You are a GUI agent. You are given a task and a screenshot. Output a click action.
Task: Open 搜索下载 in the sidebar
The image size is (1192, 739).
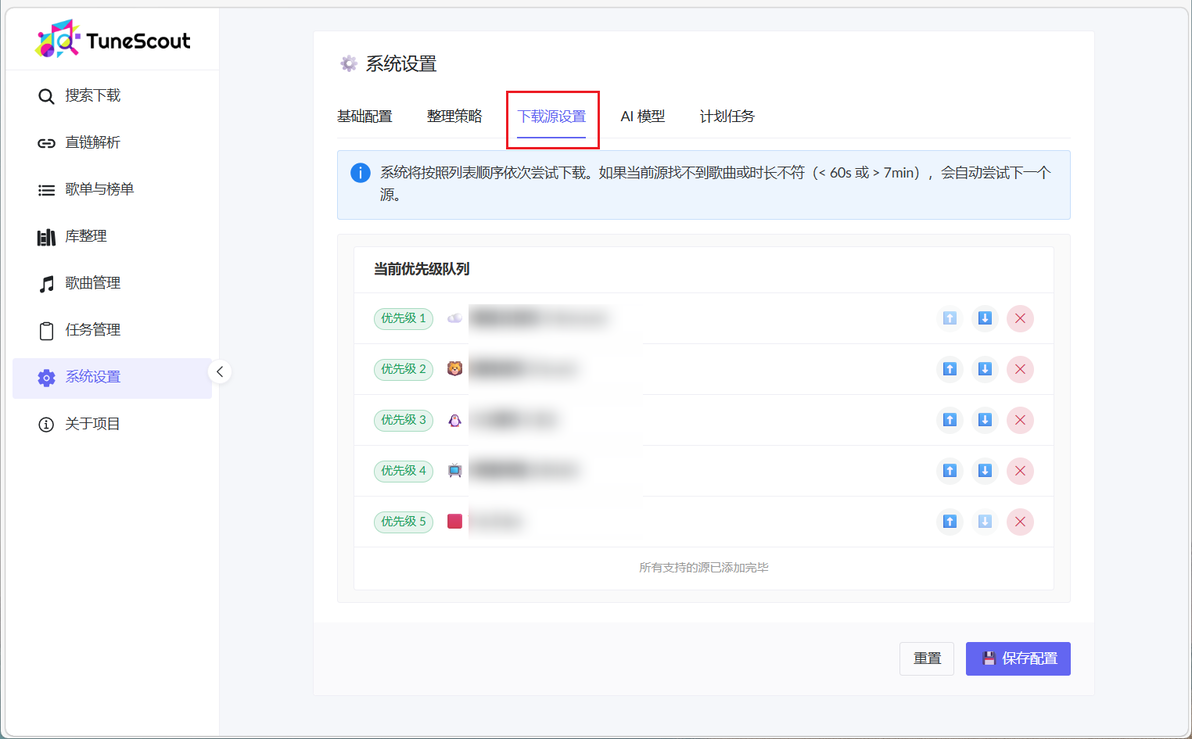(112, 96)
